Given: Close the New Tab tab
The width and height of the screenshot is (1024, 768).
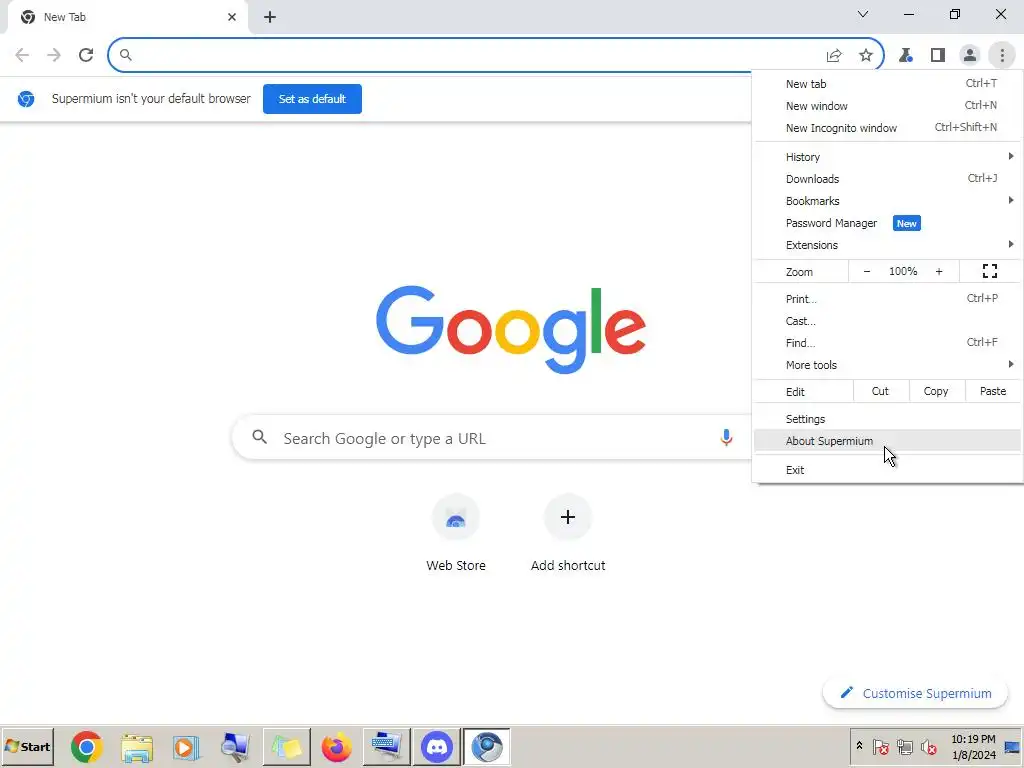Looking at the screenshot, I should click(x=232, y=17).
